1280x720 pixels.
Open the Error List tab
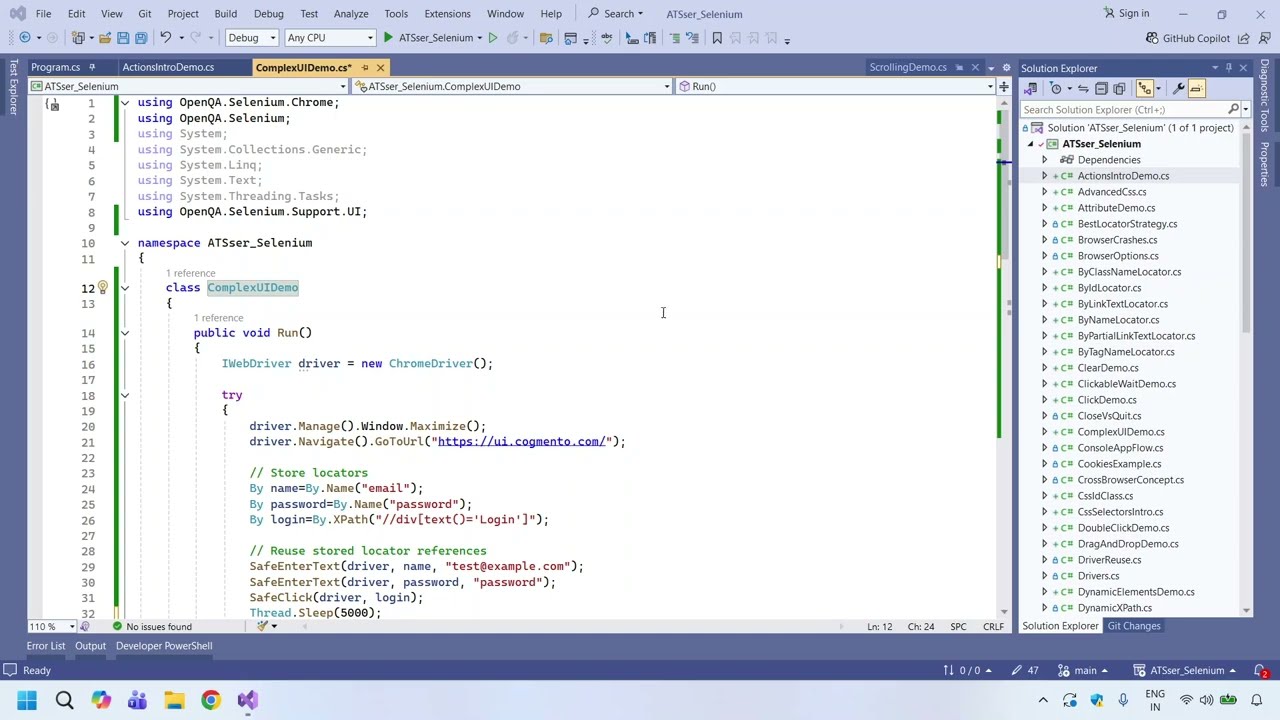(45, 646)
